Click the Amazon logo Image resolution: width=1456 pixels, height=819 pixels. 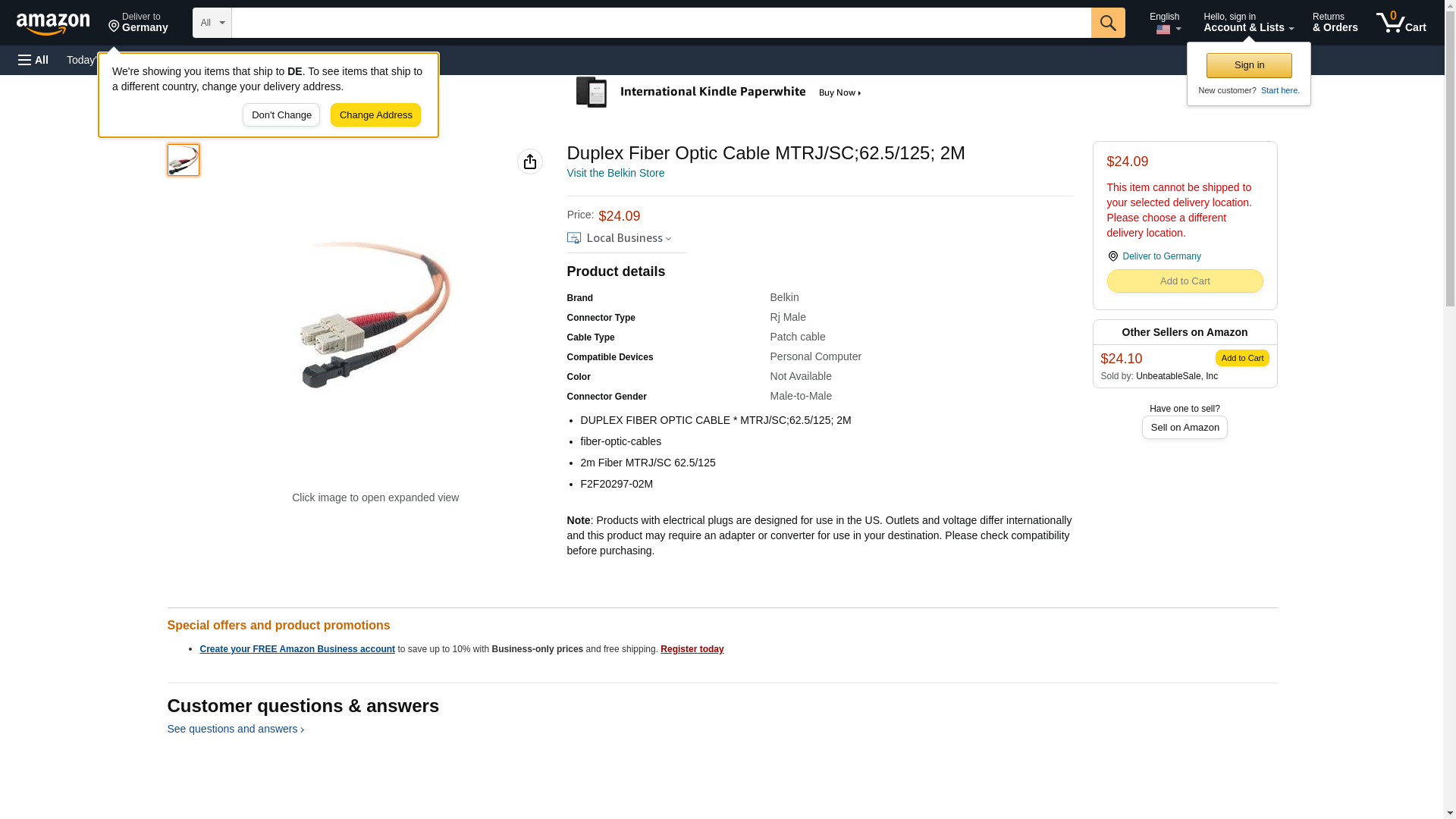tap(53, 24)
